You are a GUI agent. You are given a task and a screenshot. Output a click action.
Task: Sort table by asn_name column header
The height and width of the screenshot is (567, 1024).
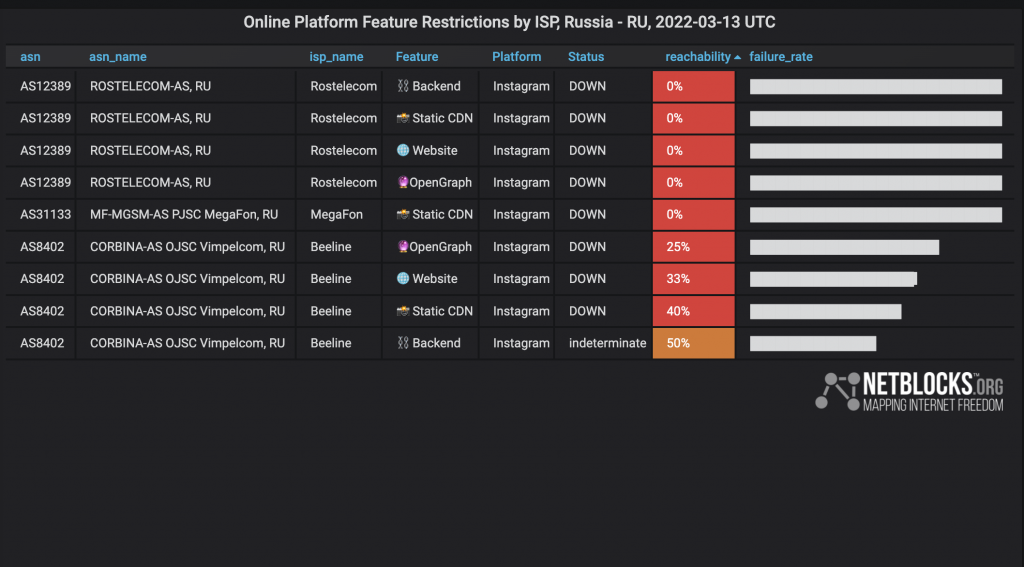(x=117, y=57)
